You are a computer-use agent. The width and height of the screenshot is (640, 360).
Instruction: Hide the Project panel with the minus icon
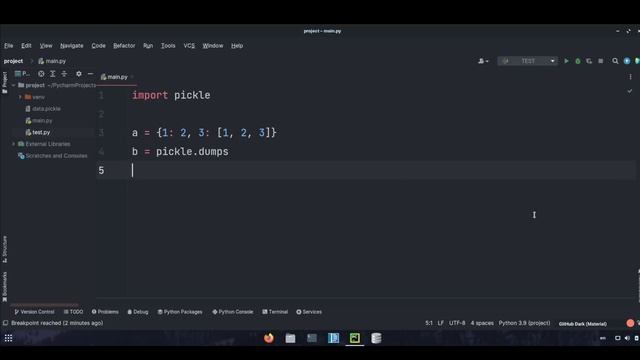point(90,73)
